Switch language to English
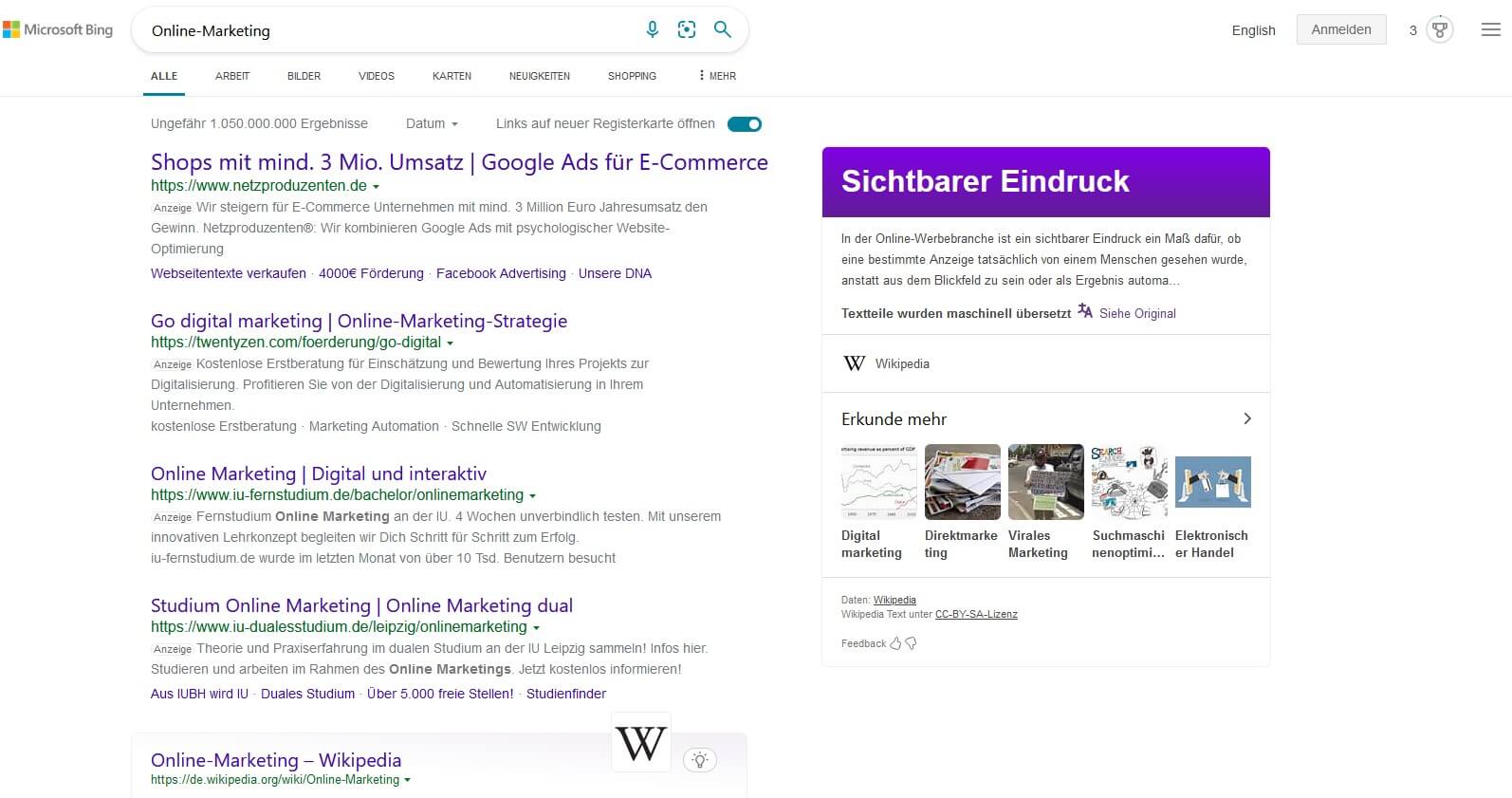 click(1254, 30)
